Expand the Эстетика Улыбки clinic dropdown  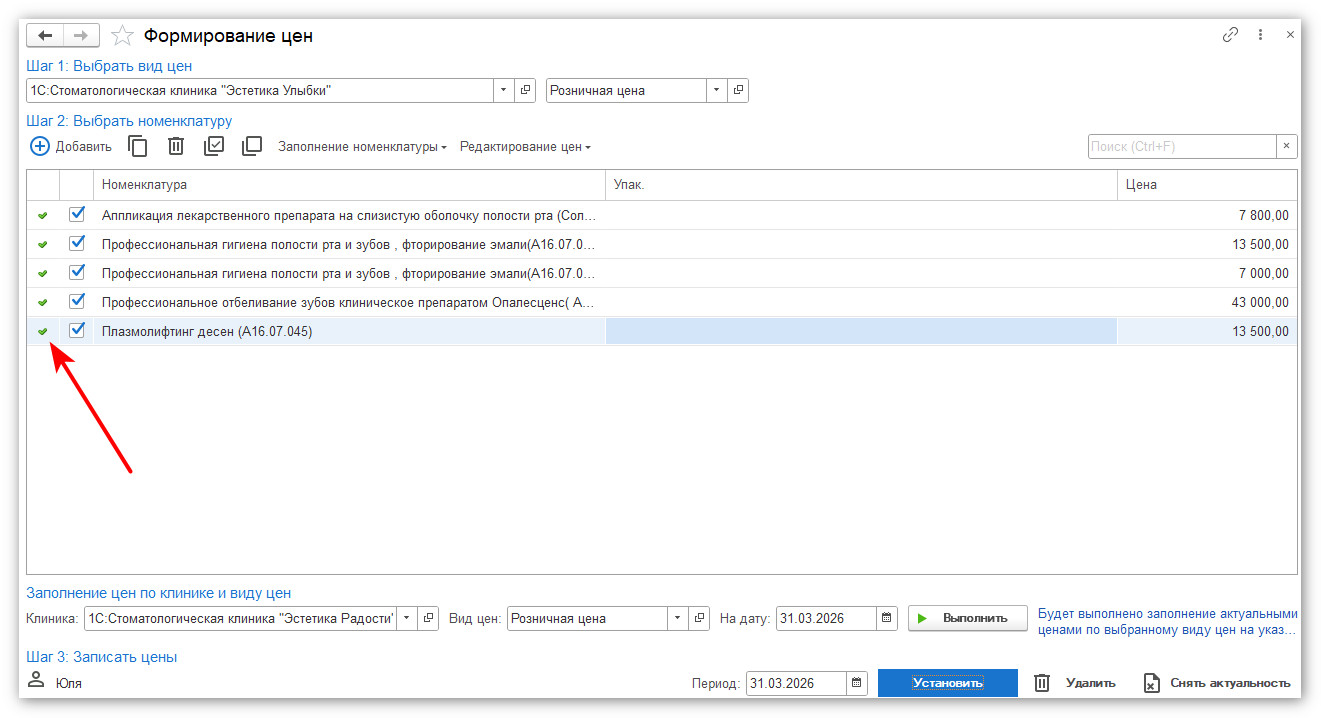(503, 90)
